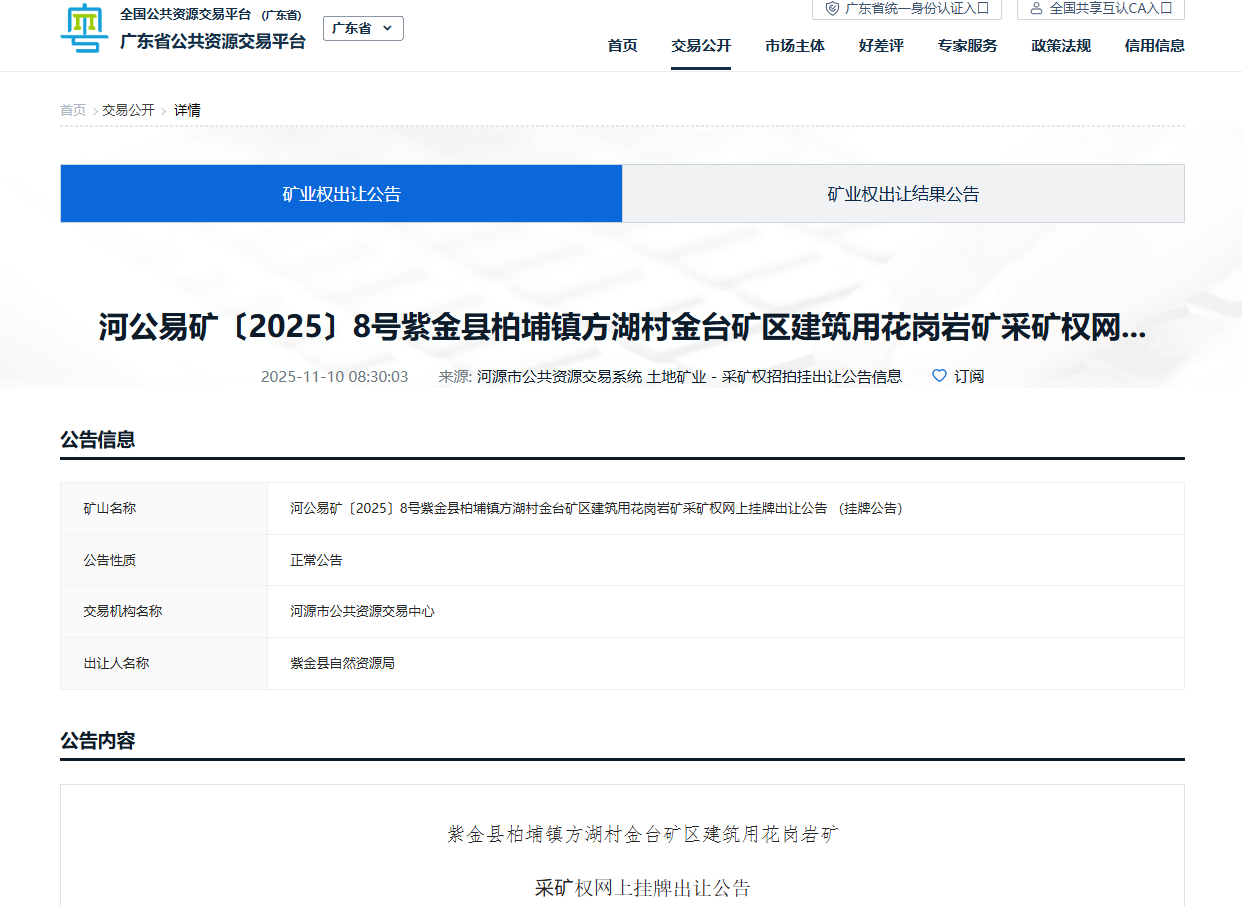Select the 好差评 menu item

[x=881, y=46]
